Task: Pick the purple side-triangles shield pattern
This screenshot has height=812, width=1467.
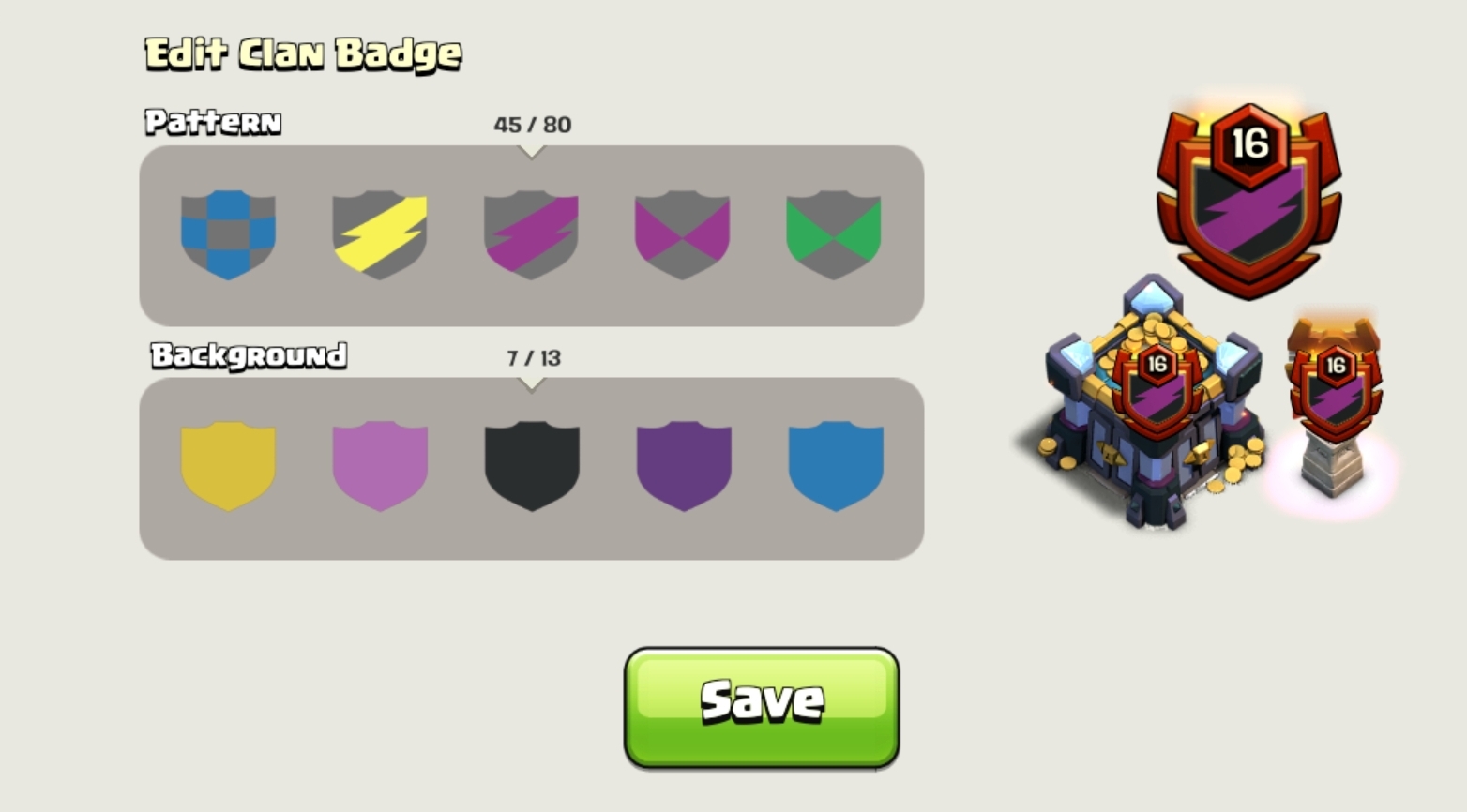Action: point(682,234)
